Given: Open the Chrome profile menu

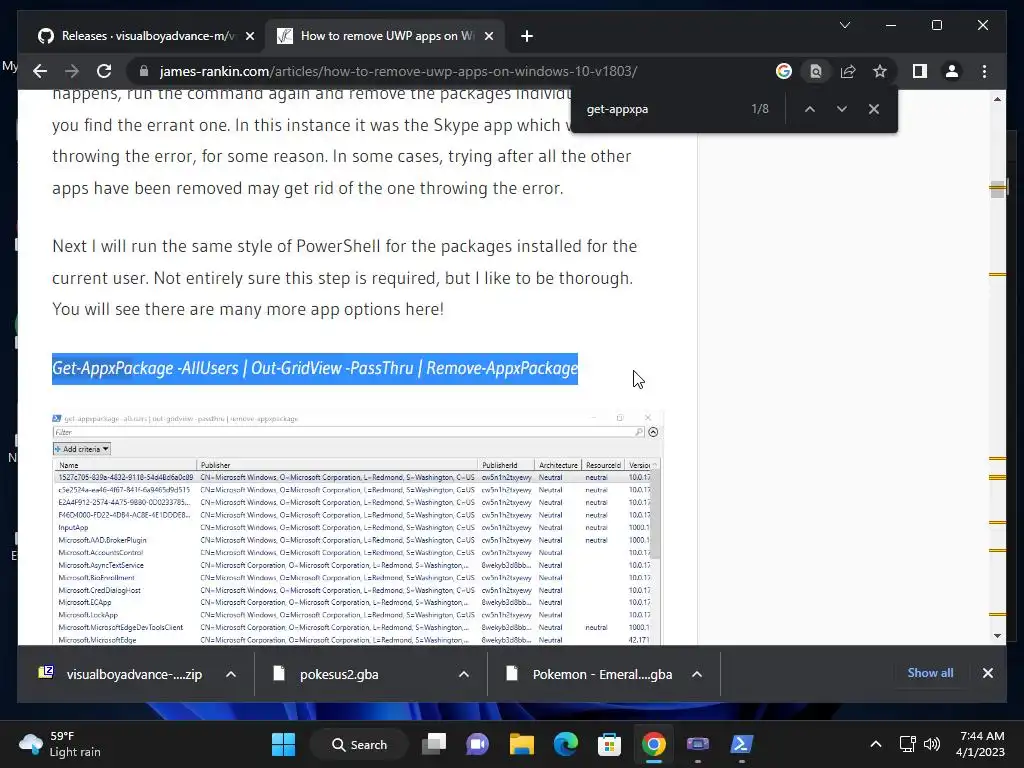Looking at the screenshot, I should point(952,71).
